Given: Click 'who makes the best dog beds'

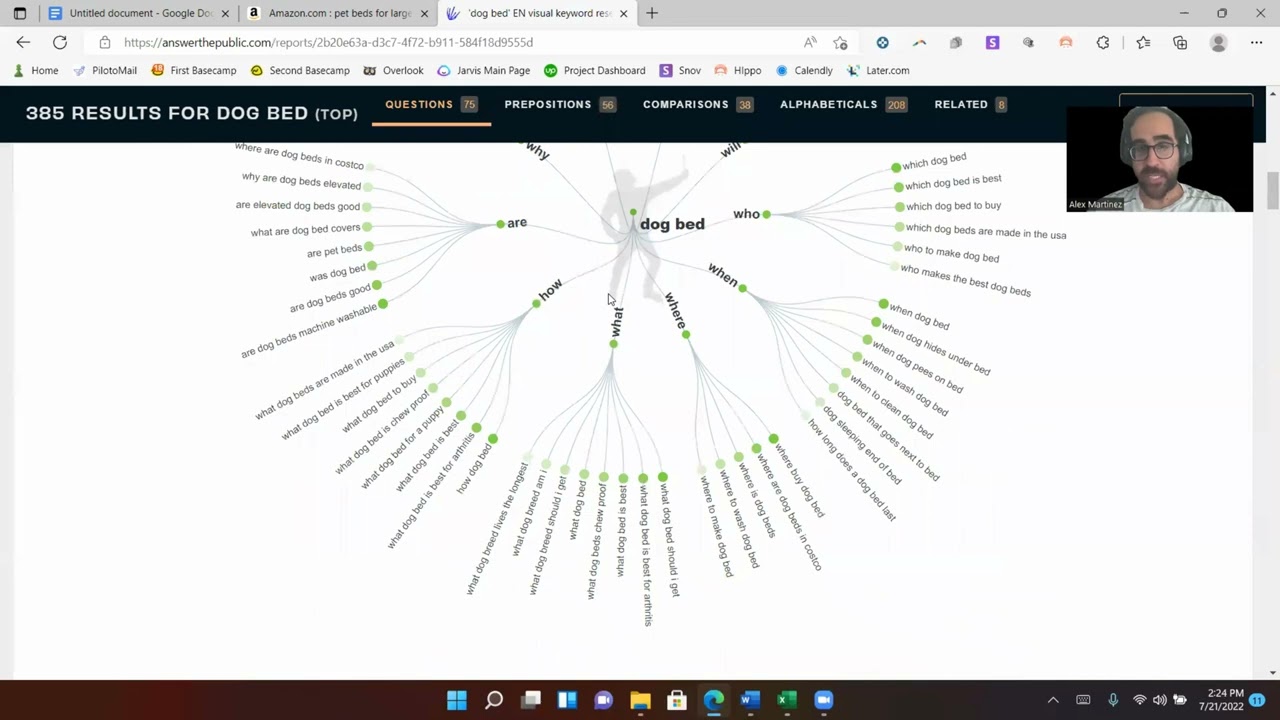Looking at the screenshot, I should [x=965, y=280].
